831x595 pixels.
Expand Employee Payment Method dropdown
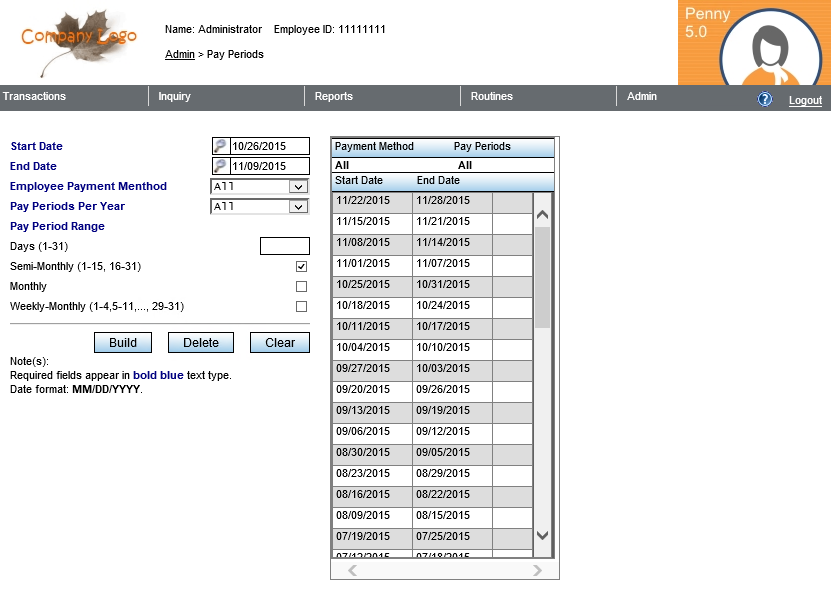click(x=297, y=186)
